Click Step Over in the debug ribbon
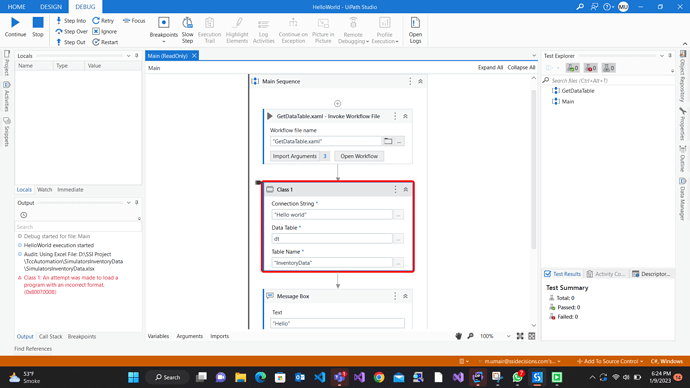Screen dimensions: 690x388 71,32
